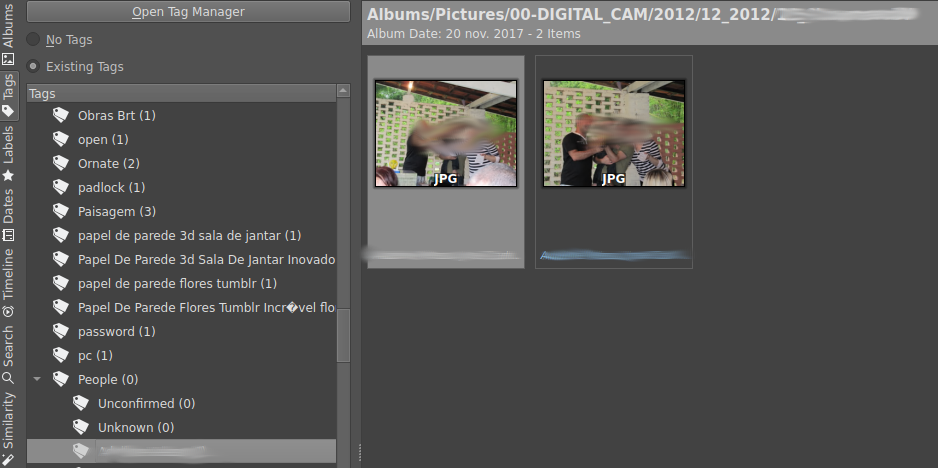Select the Existing Tags radio option

(34, 67)
